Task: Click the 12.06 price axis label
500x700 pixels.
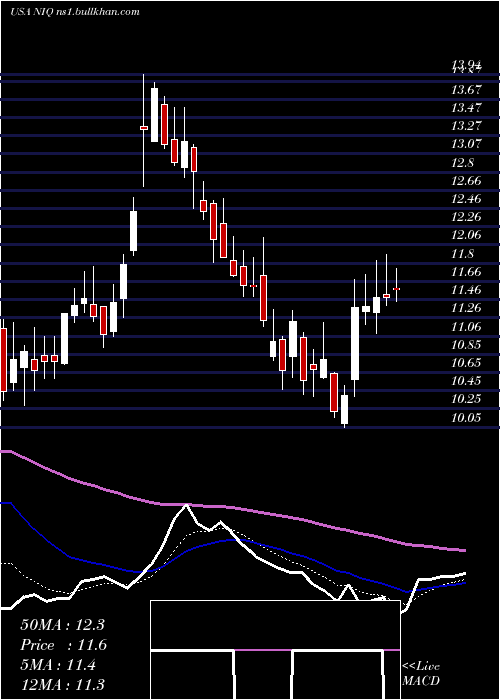Action: pos(466,235)
